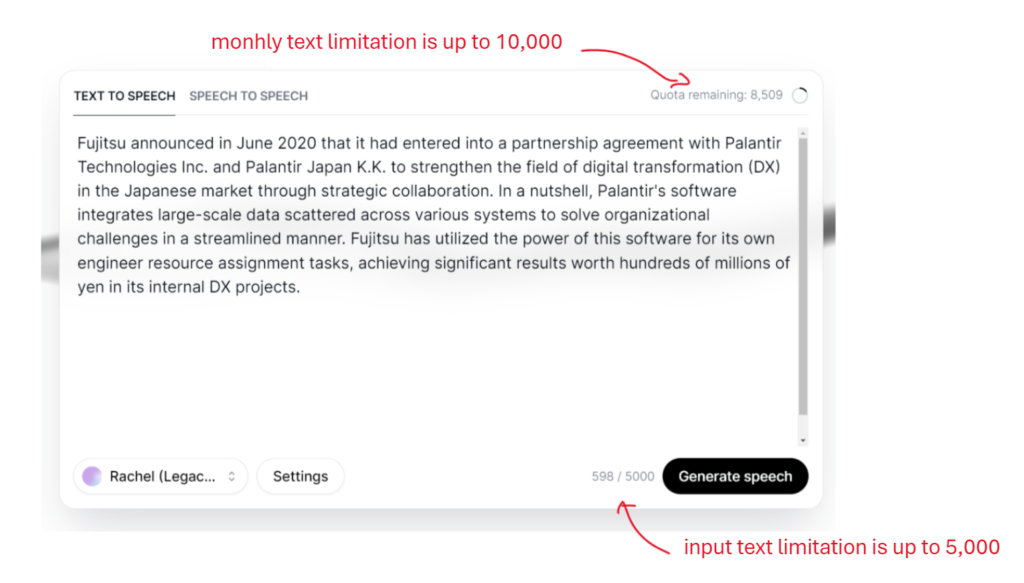This screenshot has height=583, width=1024.
Task: Open the Speech to Speech tab
Action: [248, 96]
